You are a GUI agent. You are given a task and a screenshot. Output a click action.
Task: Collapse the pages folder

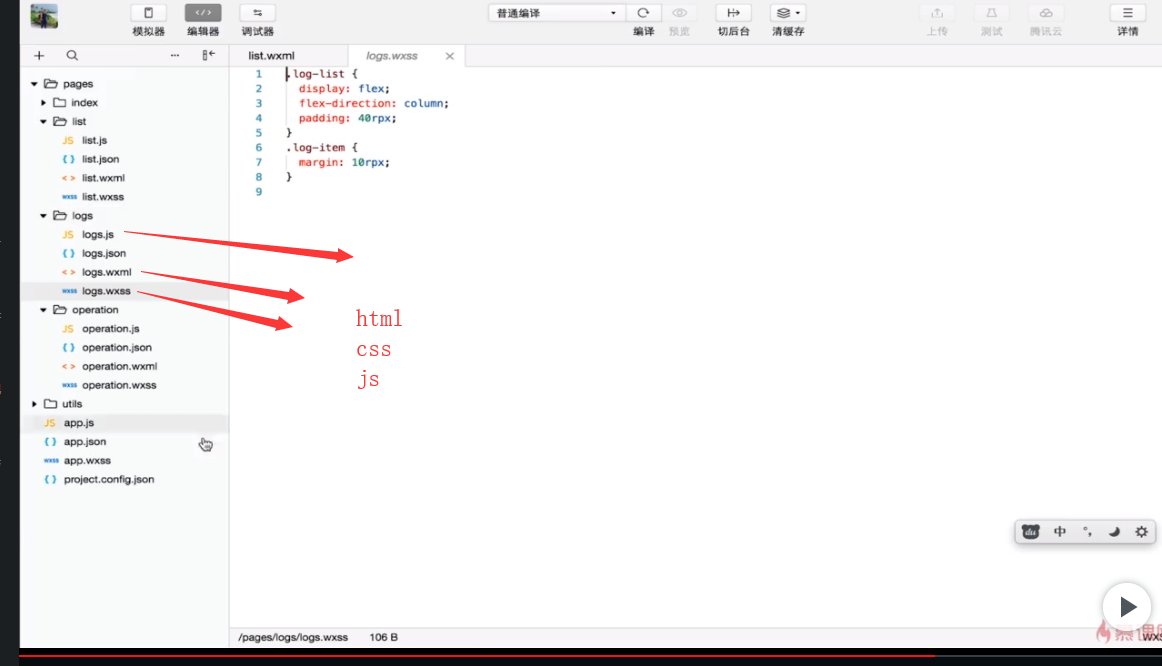click(34, 84)
